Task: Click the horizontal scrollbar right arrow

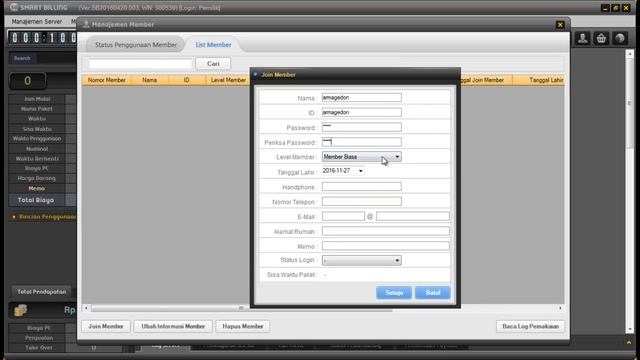Action: pos(560,308)
